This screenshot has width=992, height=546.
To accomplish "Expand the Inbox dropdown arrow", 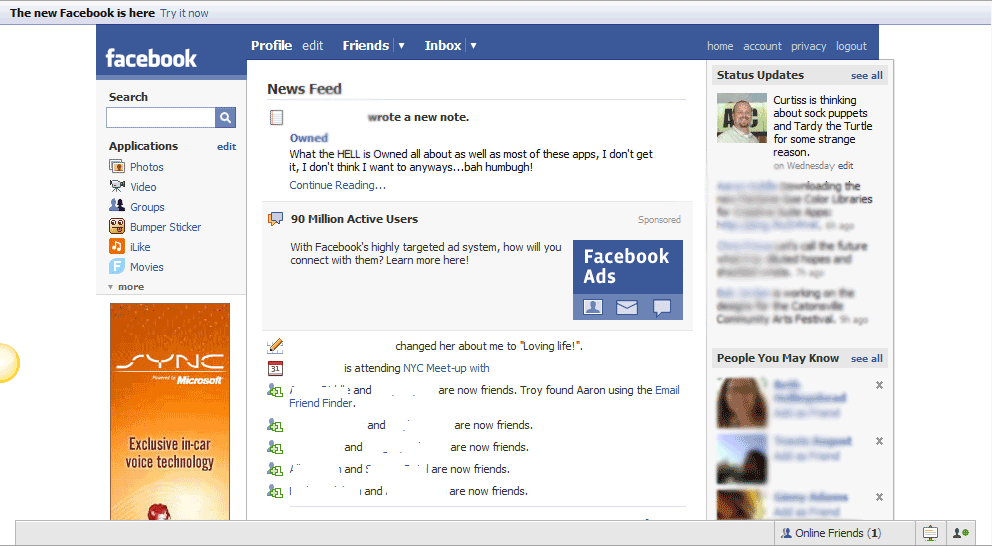I will 473,46.
